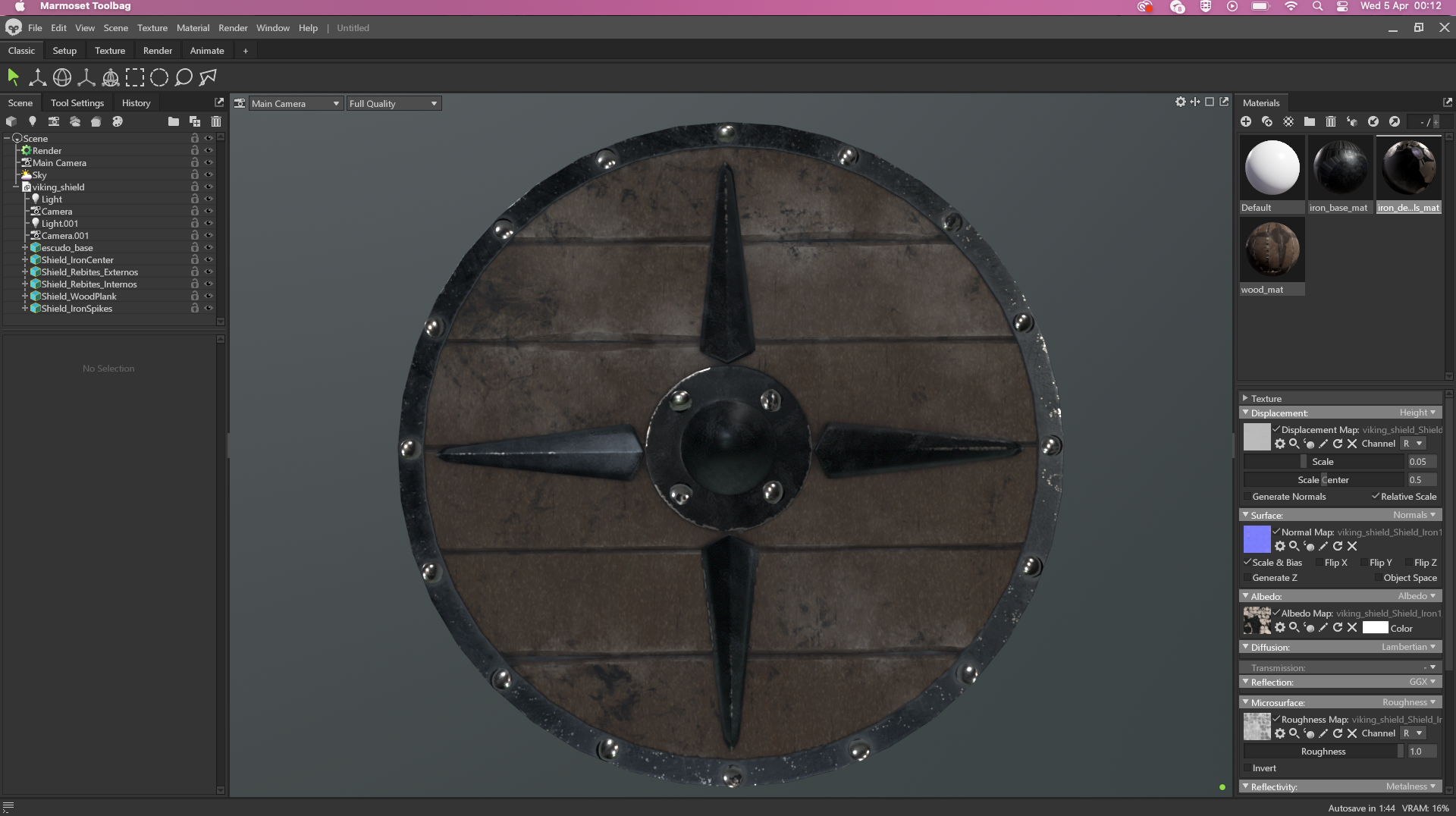Choose the lasso selection tool
The height and width of the screenshot is (816, 1456).
click(x=184, y=77)
